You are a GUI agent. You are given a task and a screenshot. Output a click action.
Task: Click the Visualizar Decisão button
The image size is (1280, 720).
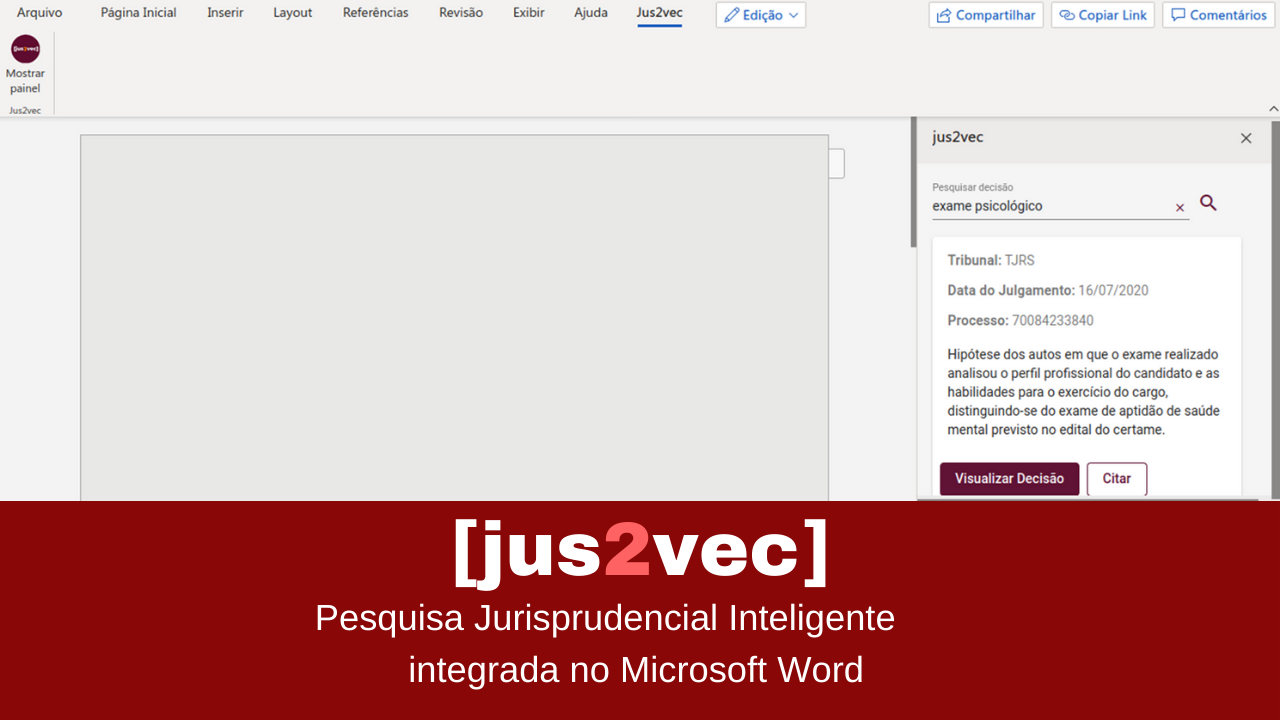click(x=1009, y=478)
